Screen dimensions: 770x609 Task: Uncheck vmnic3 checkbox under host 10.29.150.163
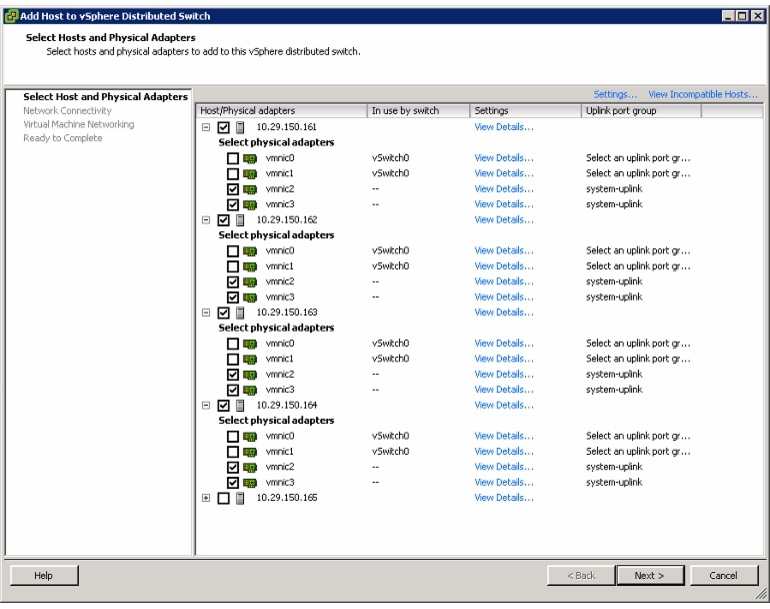point(233,390)
